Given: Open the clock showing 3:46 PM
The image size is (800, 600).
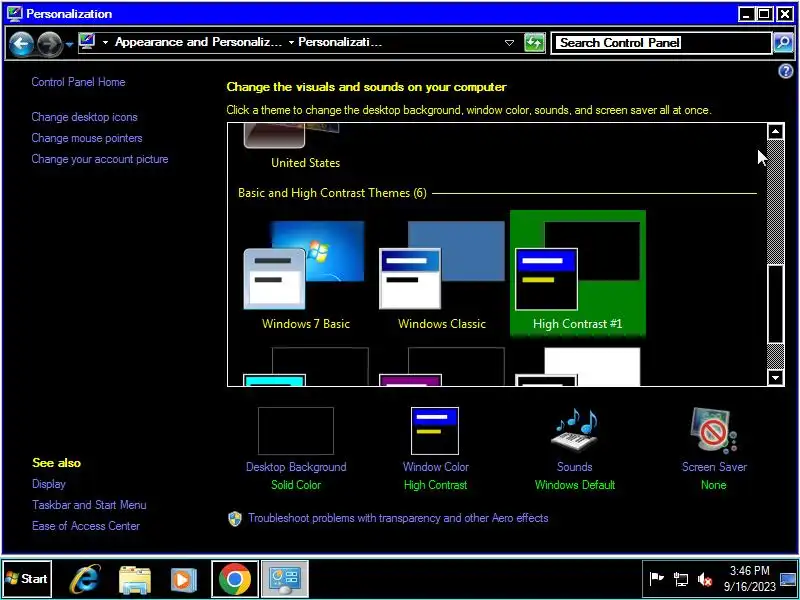Looking at the screenshot, I should [x=749, y=579].
